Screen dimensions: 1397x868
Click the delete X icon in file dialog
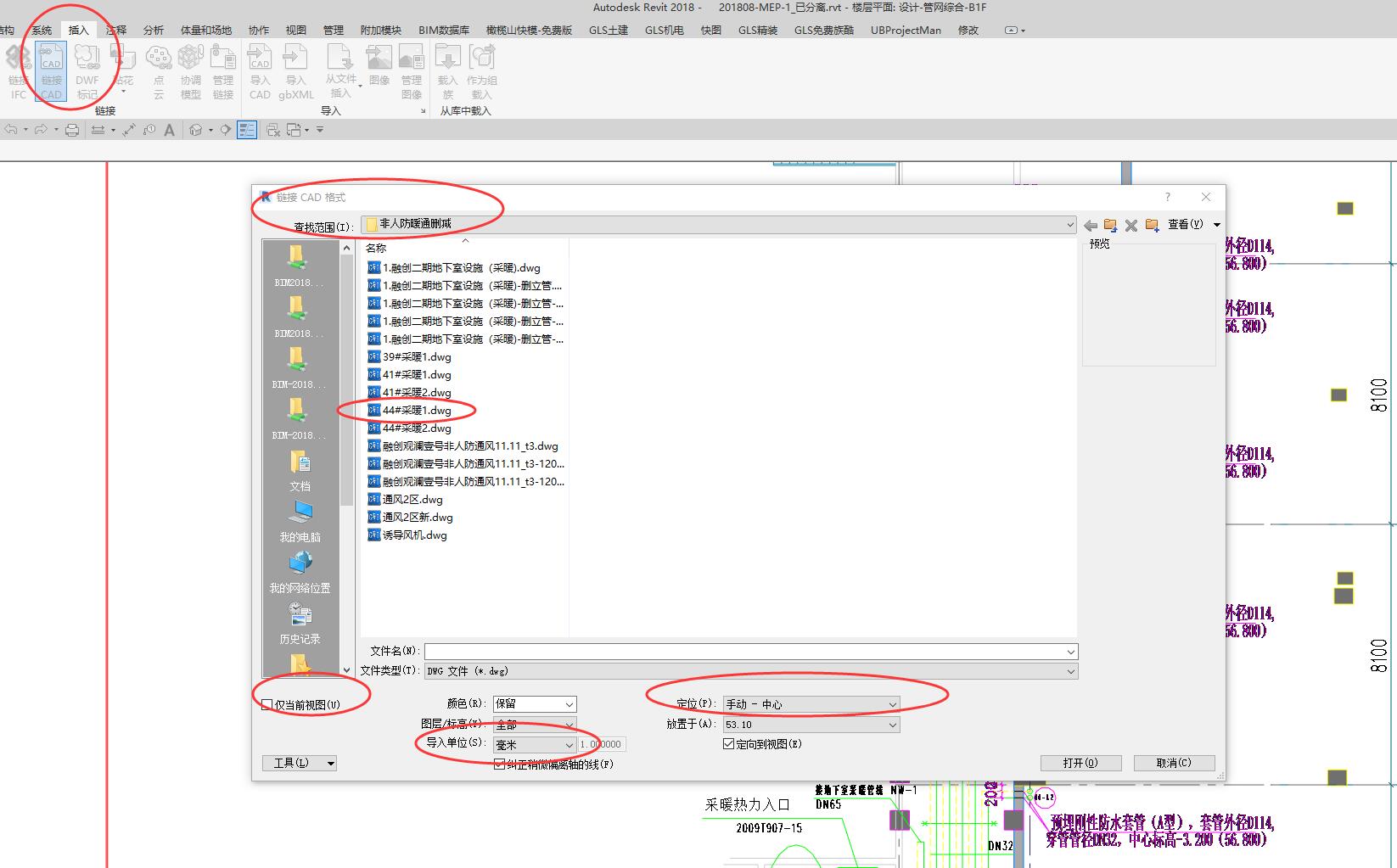pyautogui.click(x=1131, y=225)
